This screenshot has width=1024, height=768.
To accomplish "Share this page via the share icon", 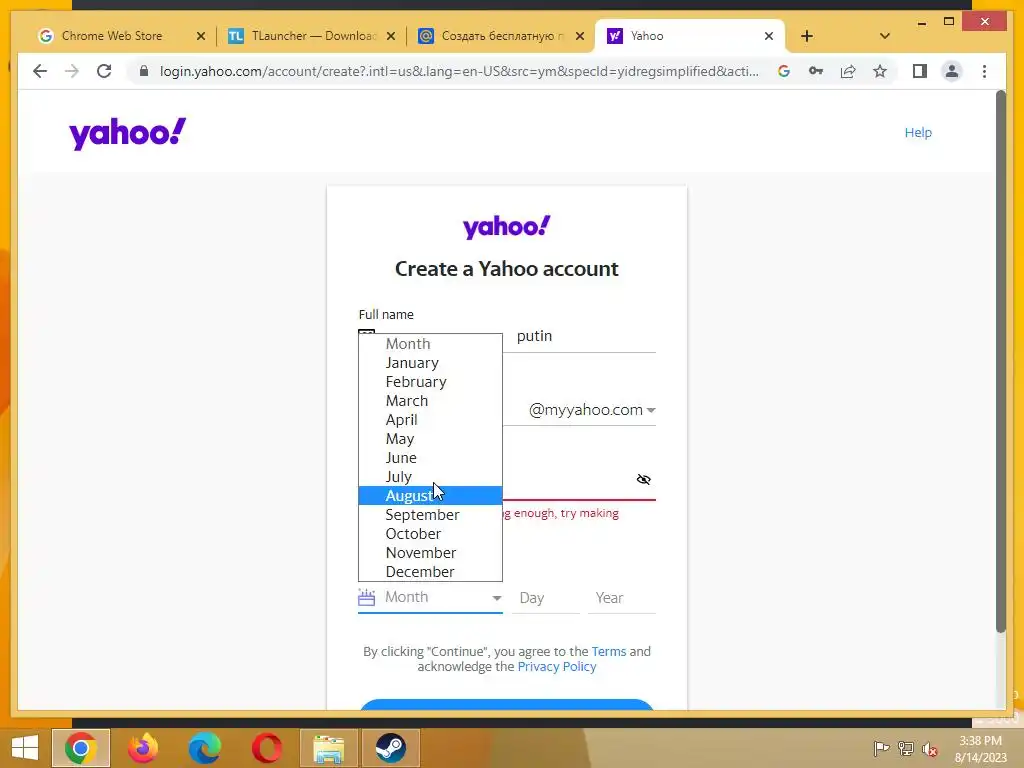I will coord(848,71).
